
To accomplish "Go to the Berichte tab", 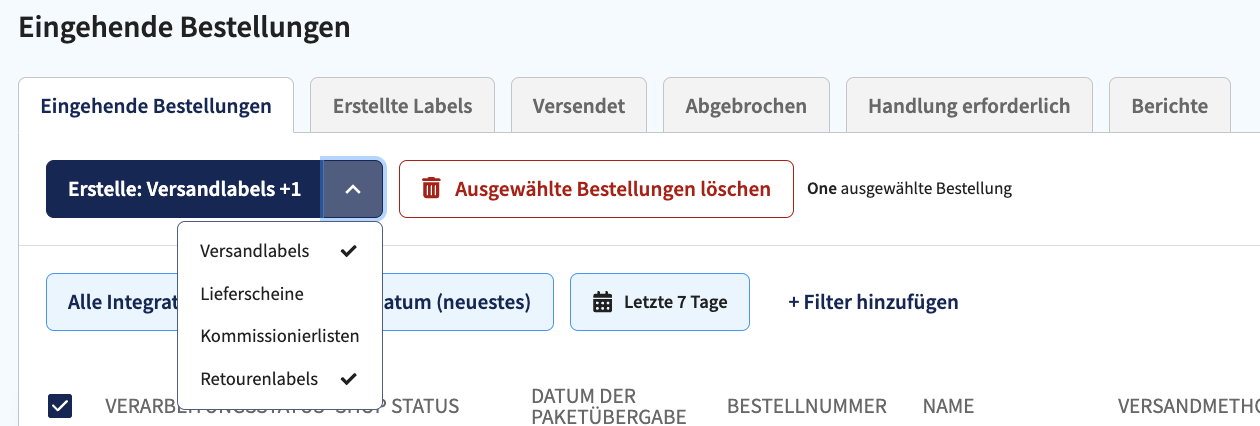I will point(1169,105).
